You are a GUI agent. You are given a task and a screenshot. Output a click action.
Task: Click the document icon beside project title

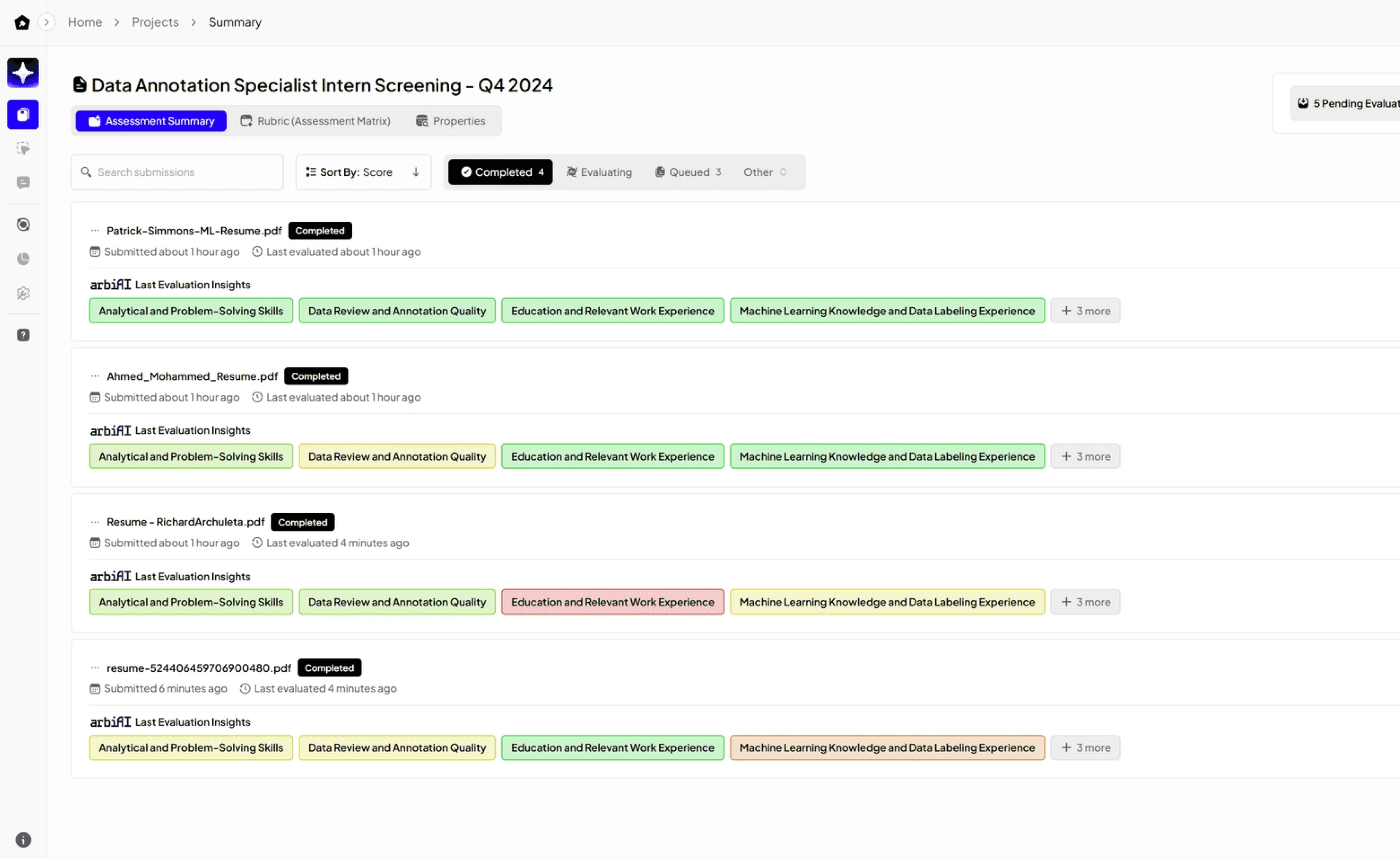[80, 85]
